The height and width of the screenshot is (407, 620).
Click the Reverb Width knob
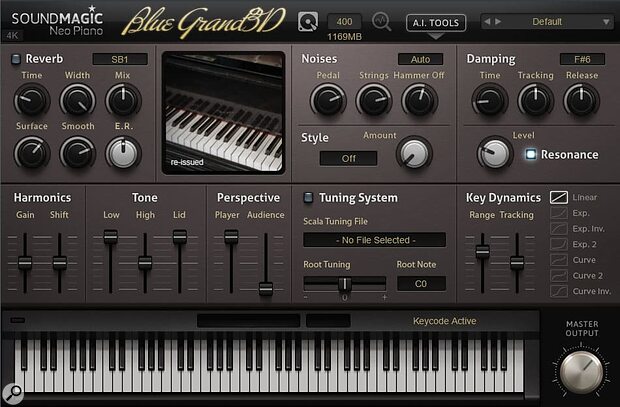click(x=78, y=100)
